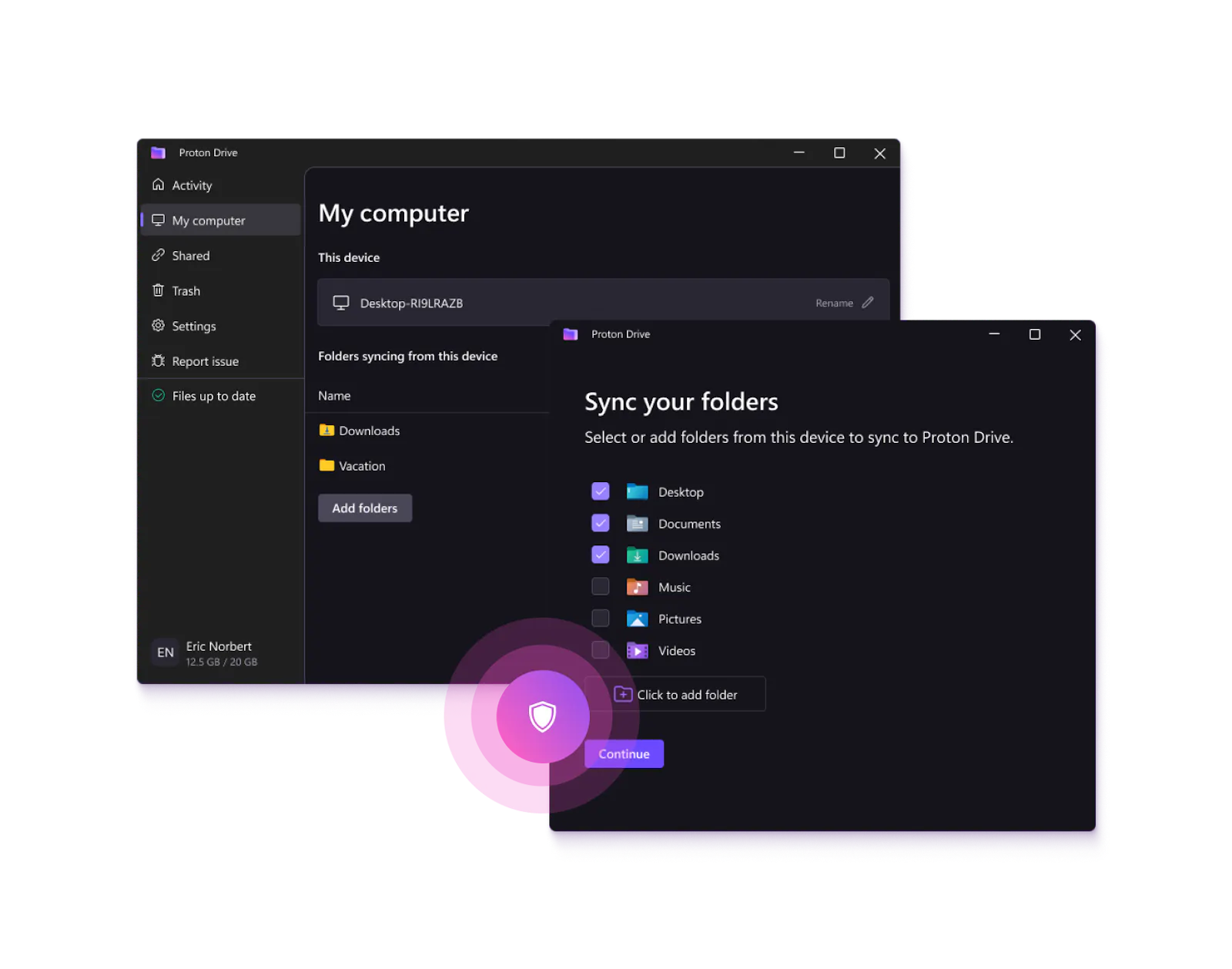This screenshot has height=969, width=1232.
Task: Click the Downloads folder icon in syncing list
Action: [x=326, y=431]
